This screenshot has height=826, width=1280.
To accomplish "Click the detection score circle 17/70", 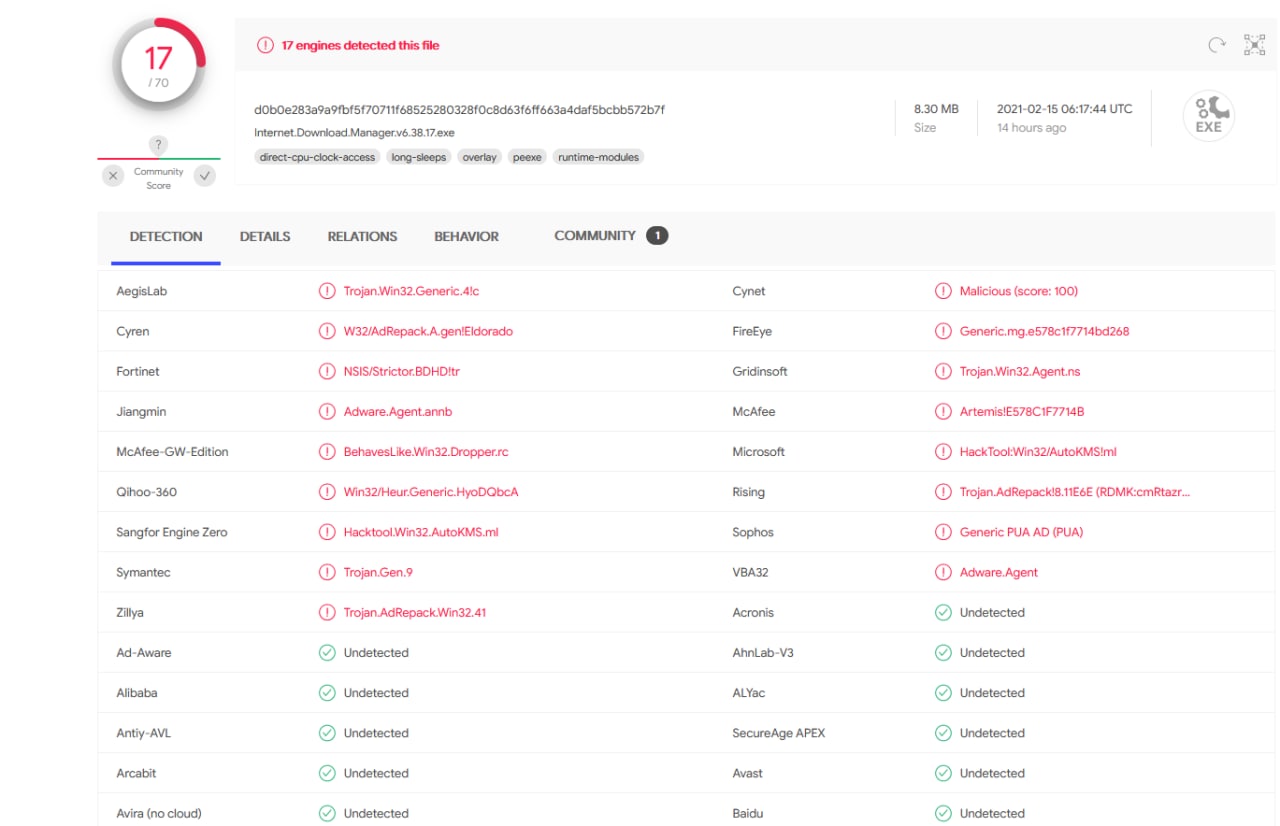I will click(x=158, y=66).
